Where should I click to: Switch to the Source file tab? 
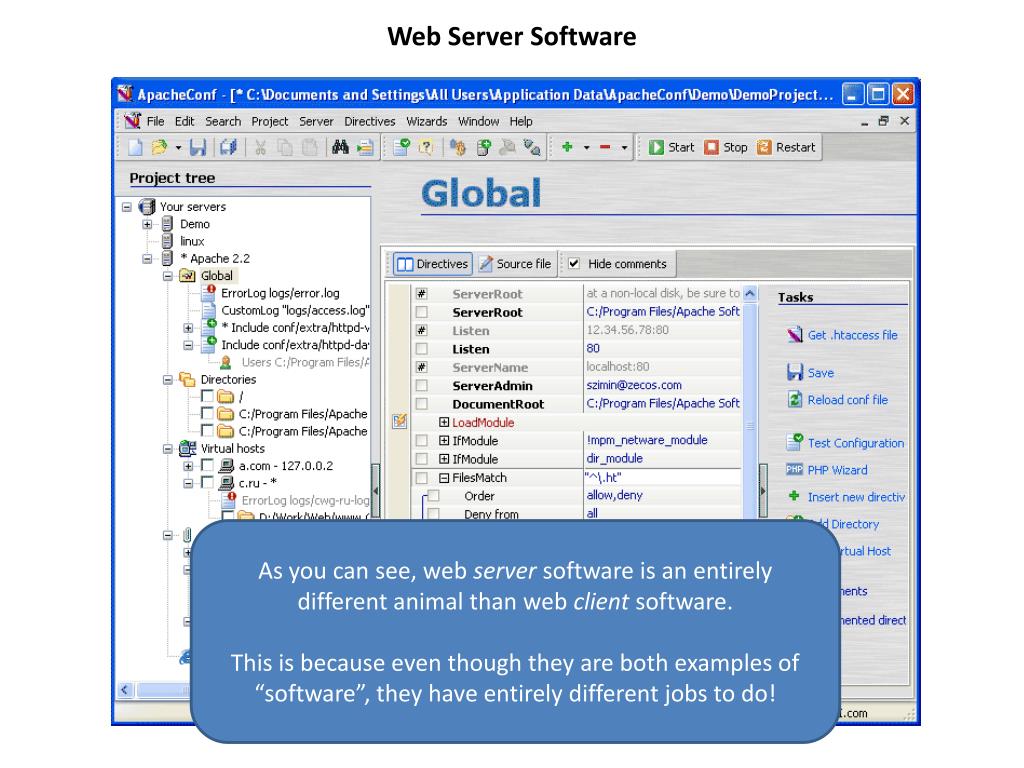coord(516,264)
